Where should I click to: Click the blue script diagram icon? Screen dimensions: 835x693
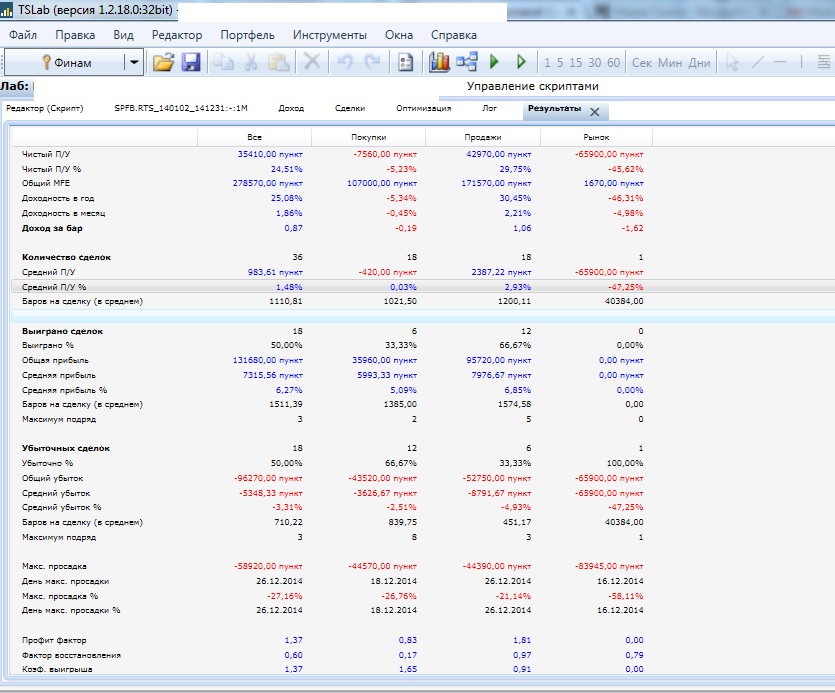coord(467,62)
